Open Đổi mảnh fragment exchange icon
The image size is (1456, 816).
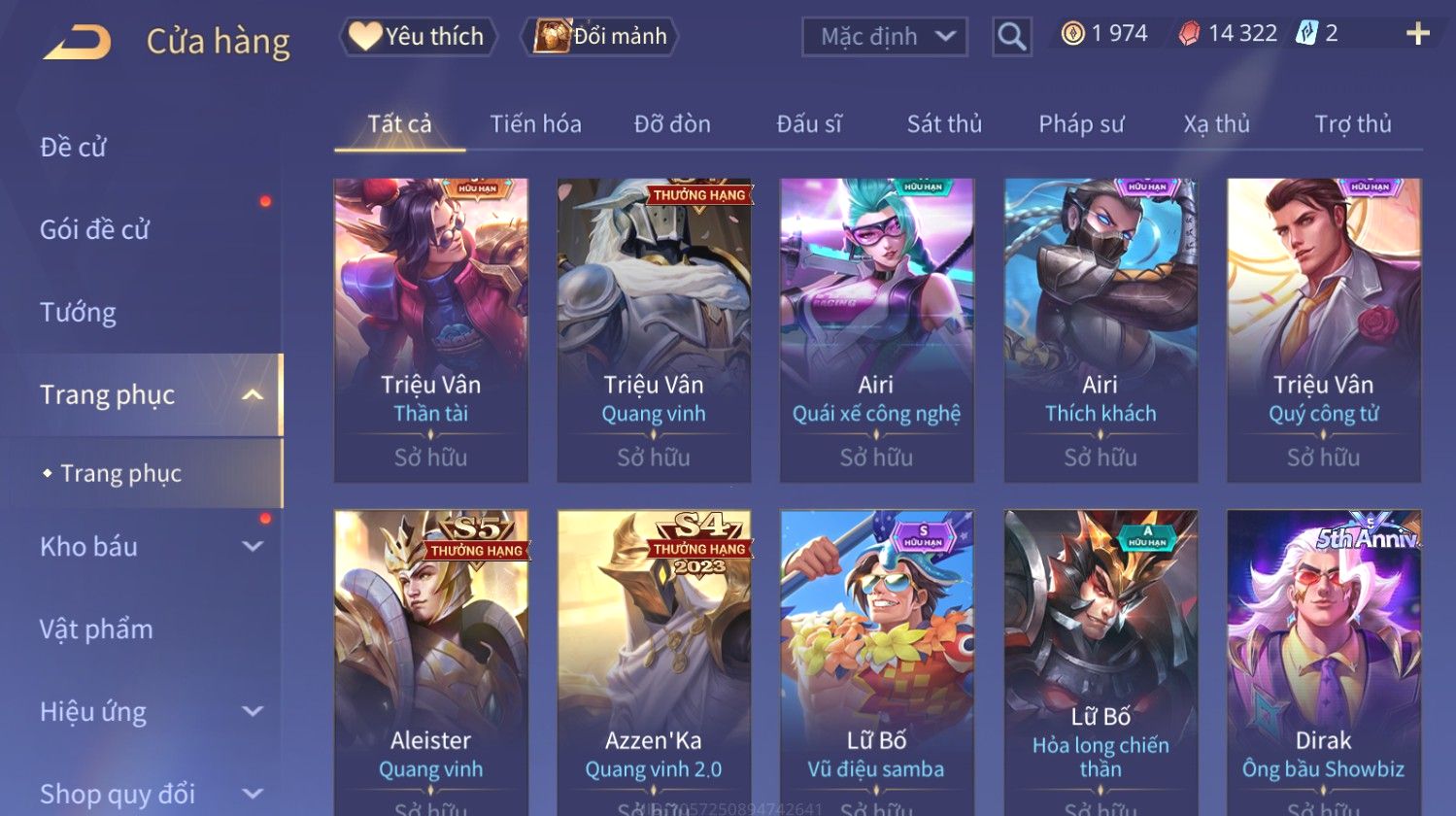pos(600,37)
